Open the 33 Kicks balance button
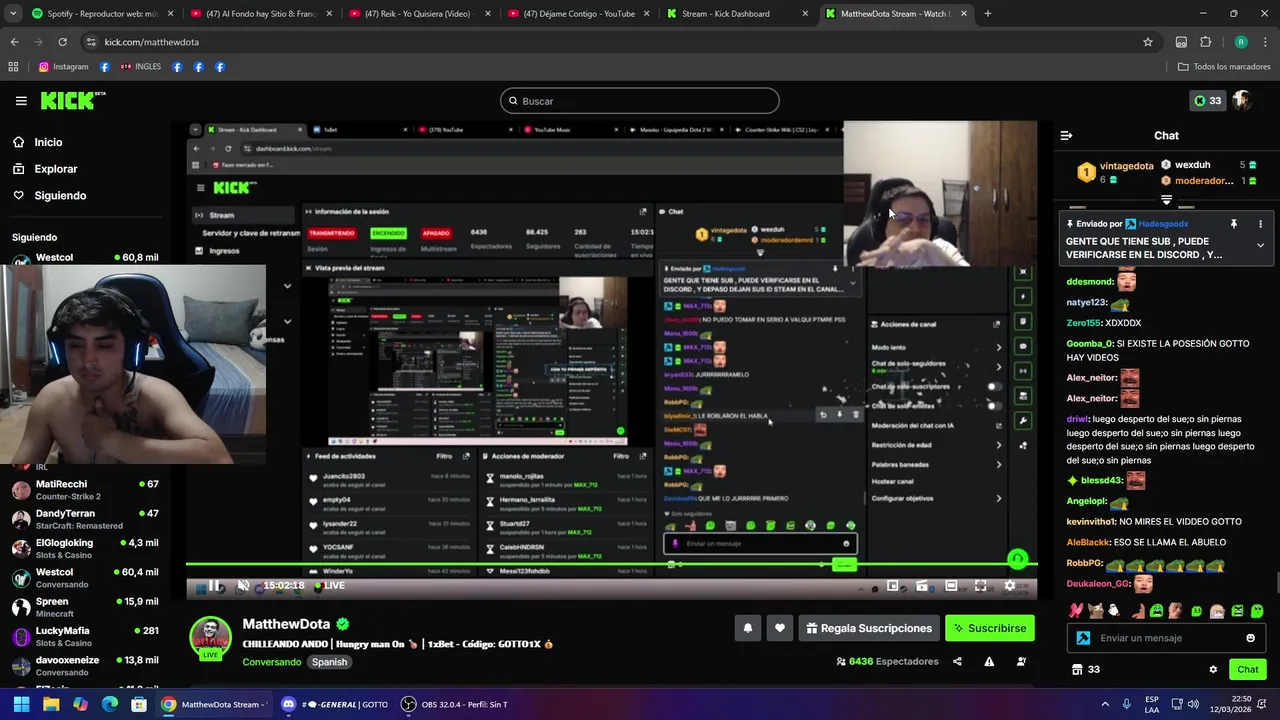Image resolution: width=1280 pixels, height=720 pixels. 1207,101
